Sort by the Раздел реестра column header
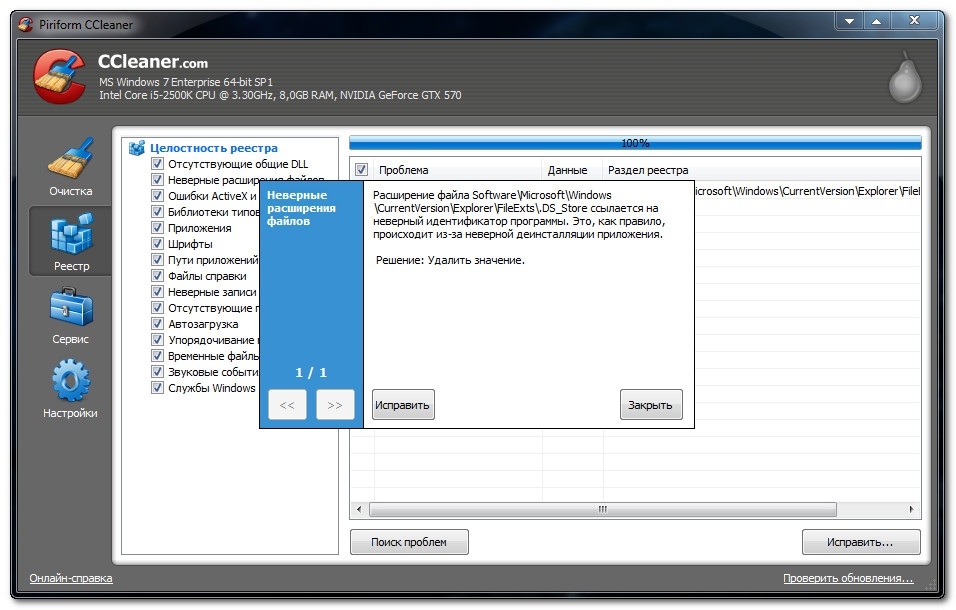Viewport: 956px width, 610px height. pos(648,170)
